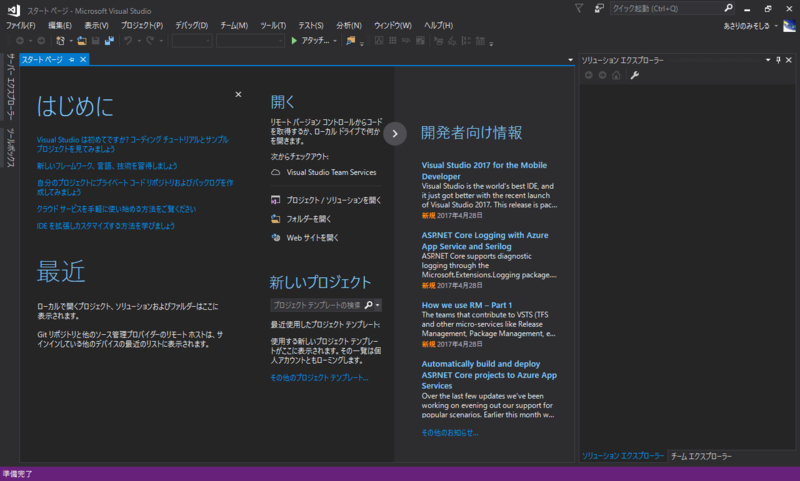Open the 表示(V) menu
This screenshot has height=481, width=800.
pyautogui.click(x=96, y=26)
